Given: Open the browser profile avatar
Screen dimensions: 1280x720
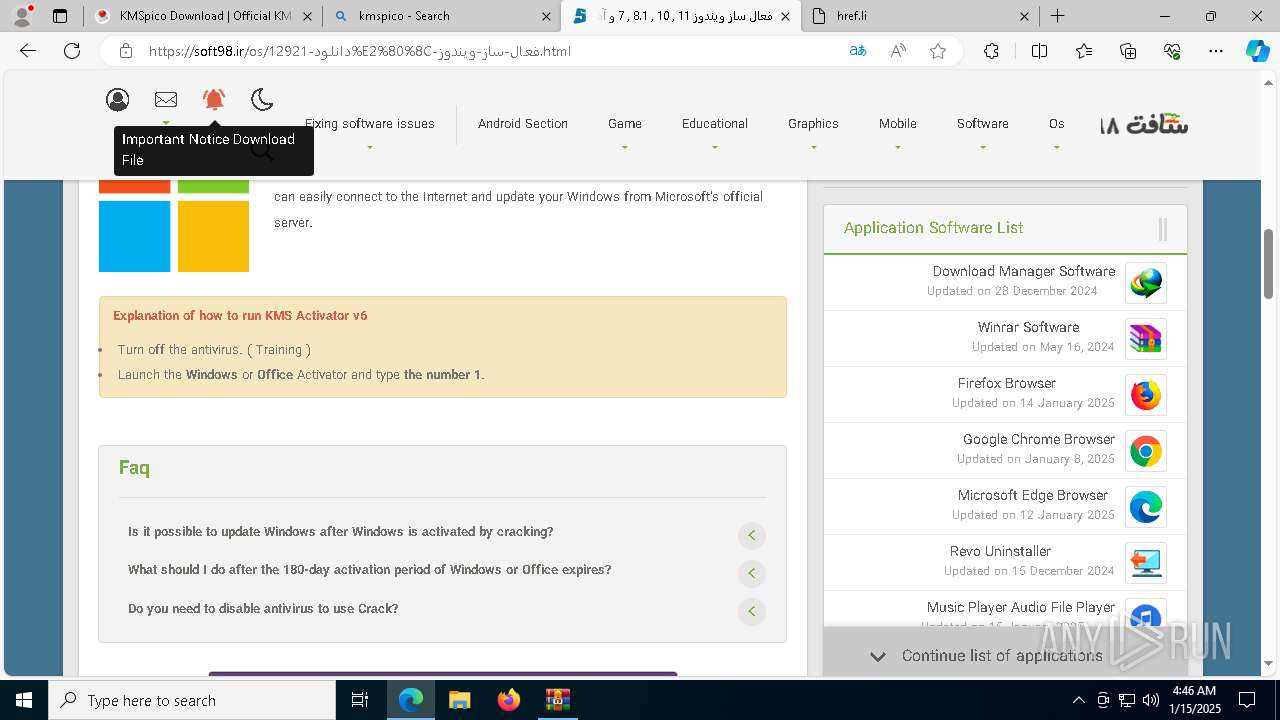Looking at the screenshot, I should click(22, 16).
